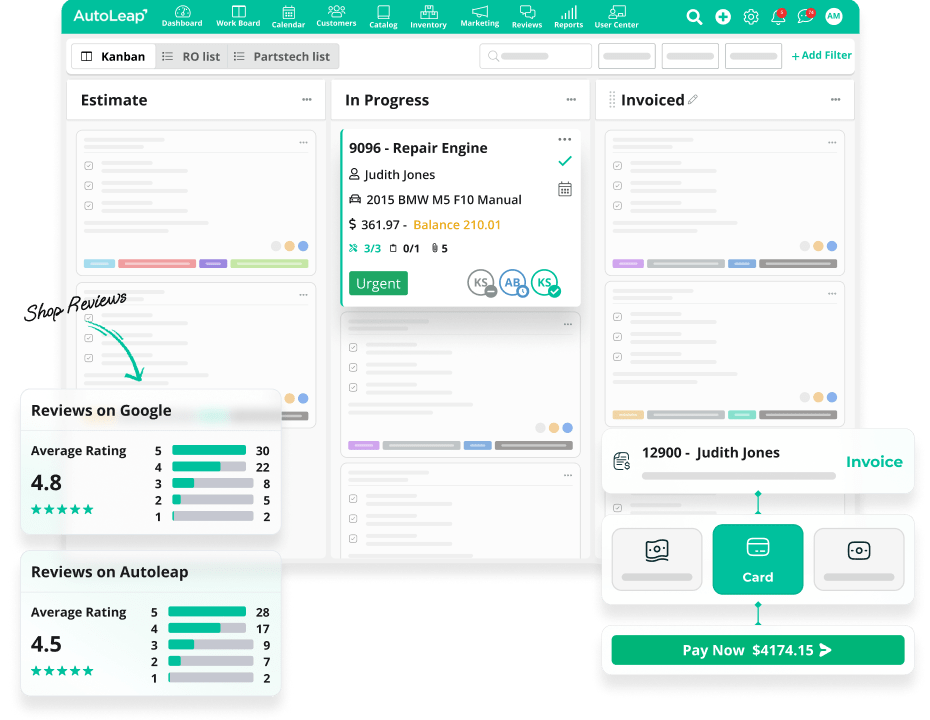
Task: Click the work board search field
Action: [534, 57]
